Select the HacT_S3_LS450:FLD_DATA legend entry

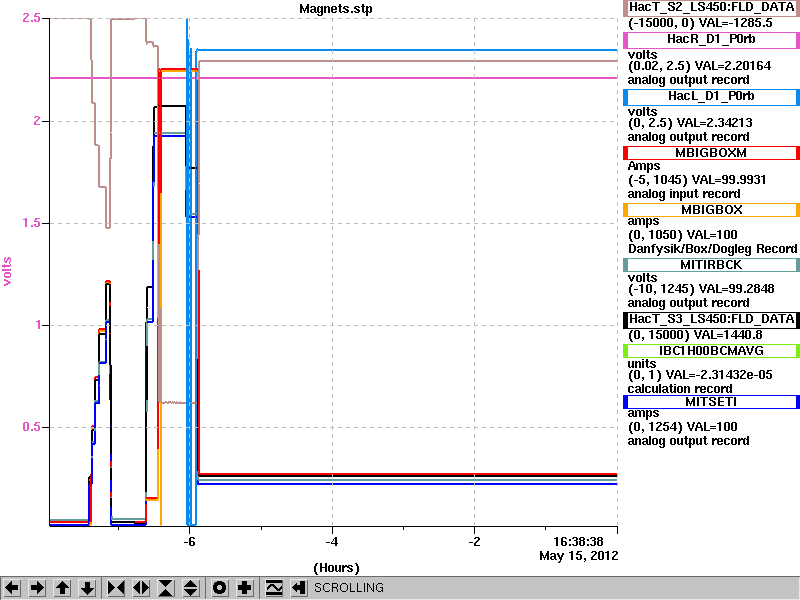711,319
